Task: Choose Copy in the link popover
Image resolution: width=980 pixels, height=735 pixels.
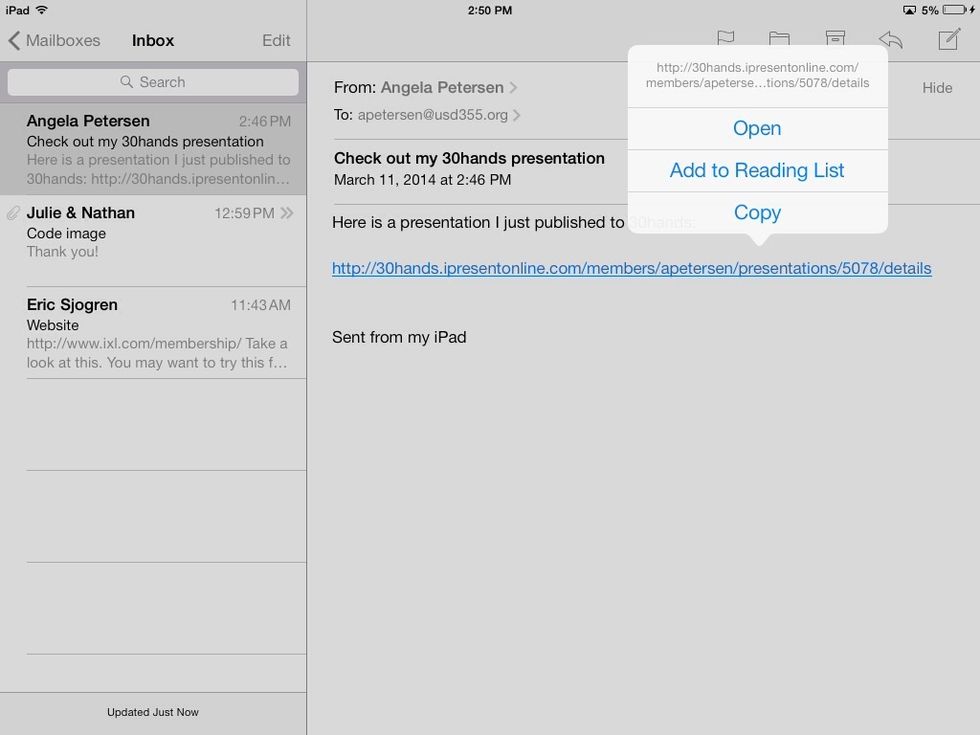Action: (758, 212)
